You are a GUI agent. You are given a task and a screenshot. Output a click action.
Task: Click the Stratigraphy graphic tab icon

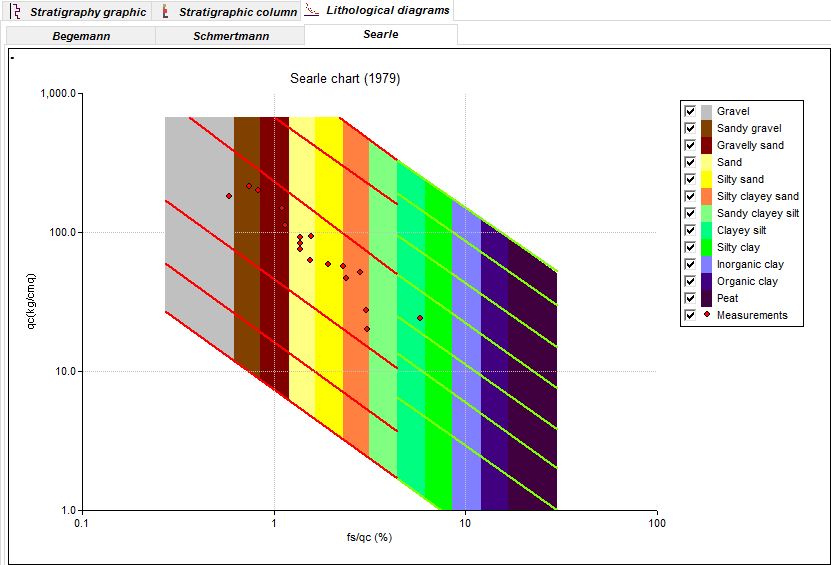(15, 12)
